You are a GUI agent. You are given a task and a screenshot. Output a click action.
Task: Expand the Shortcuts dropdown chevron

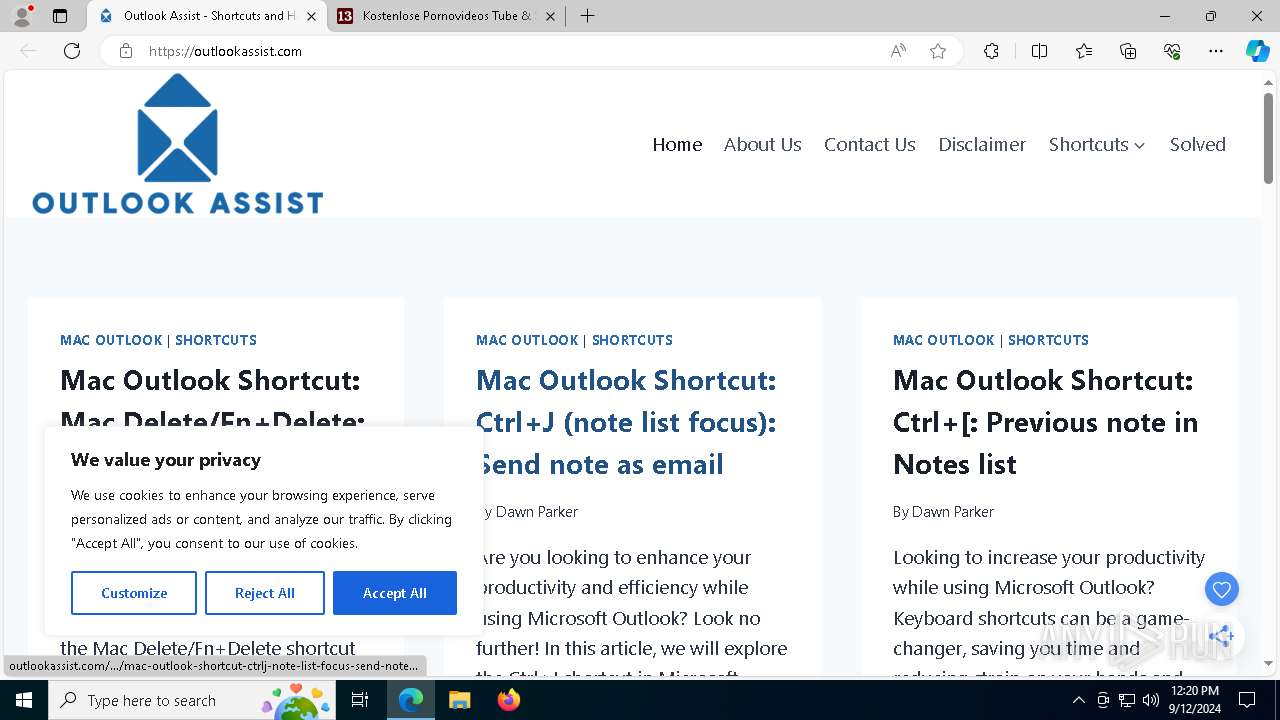coord(1139,146)
